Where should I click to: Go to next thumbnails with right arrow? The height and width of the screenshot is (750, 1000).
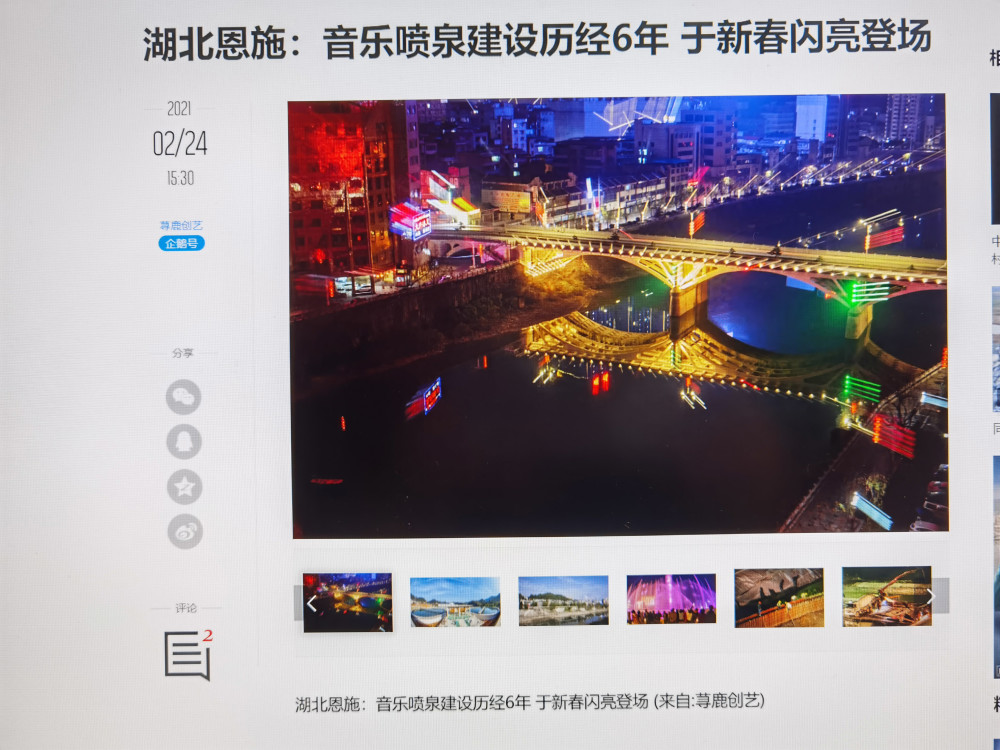931,596
